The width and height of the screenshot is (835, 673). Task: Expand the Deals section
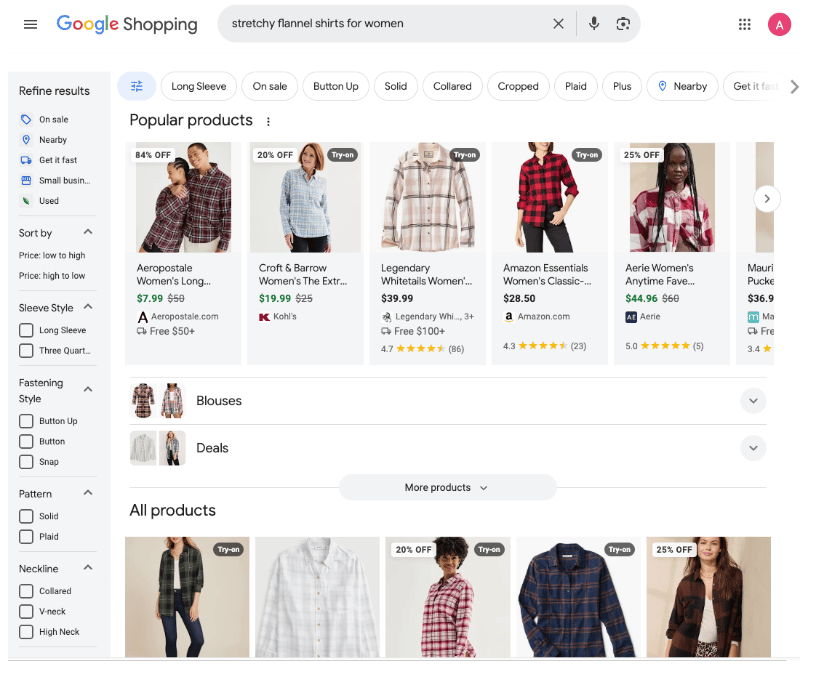coord(753,448)
